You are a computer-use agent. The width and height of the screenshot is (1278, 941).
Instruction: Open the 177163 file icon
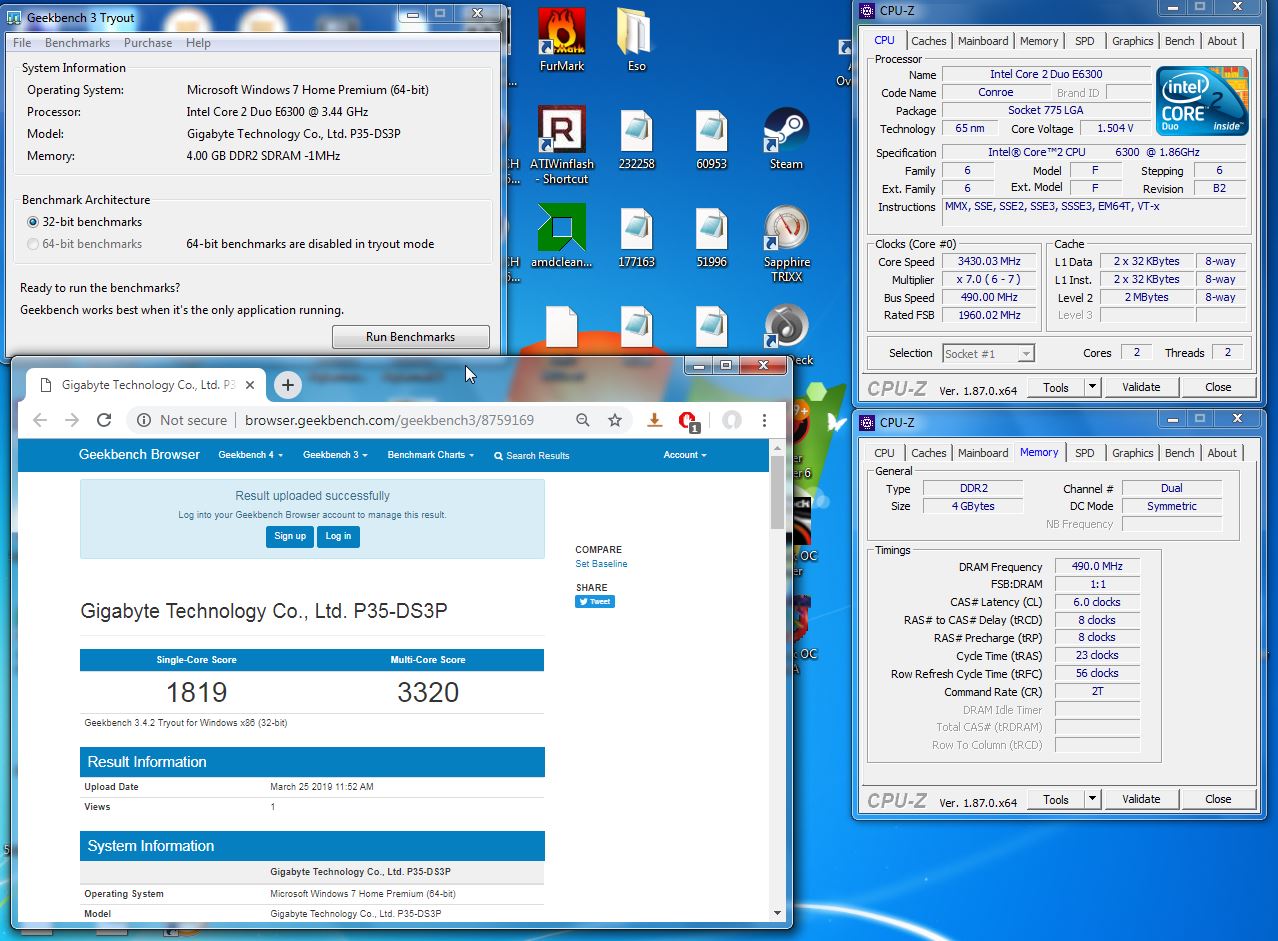[x=636, y=237]
